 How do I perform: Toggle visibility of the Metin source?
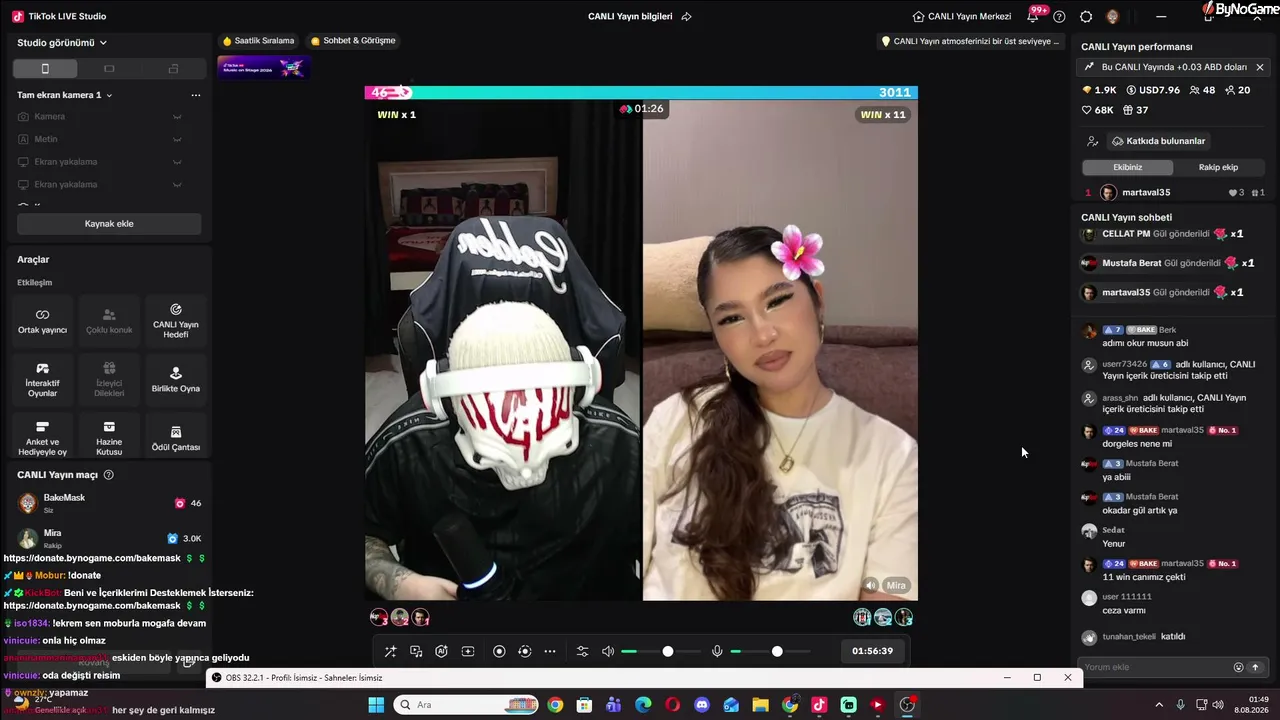pos(177,139)
